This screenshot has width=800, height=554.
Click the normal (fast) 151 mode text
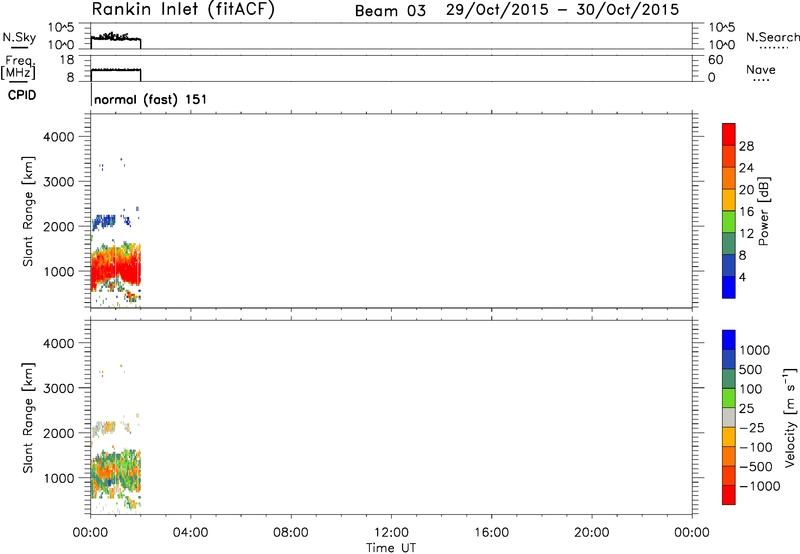click(x=151, y=99)
